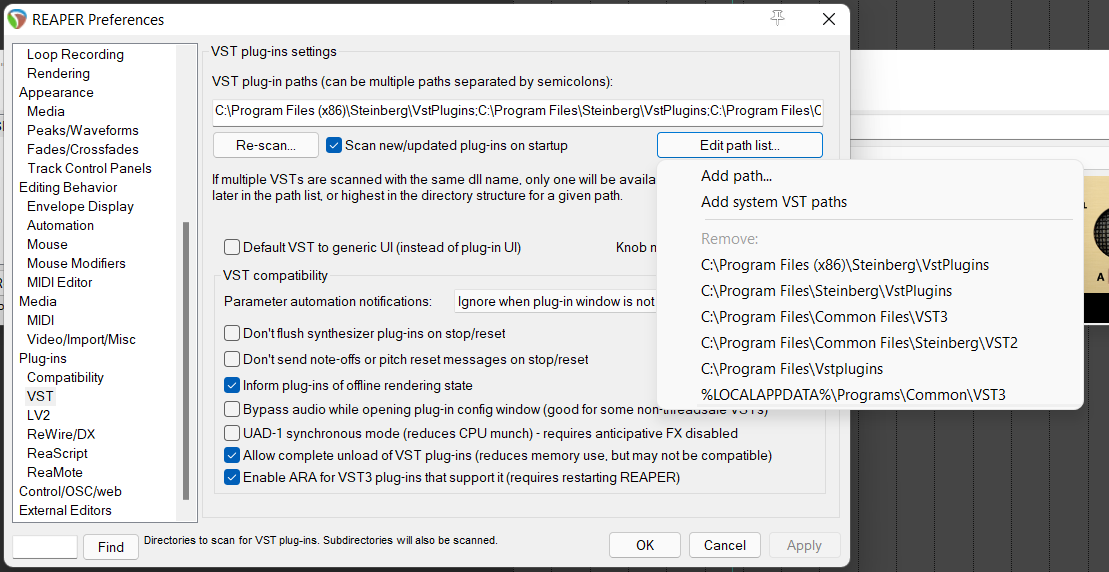Open ReWire/DX settings page

(x=61, y=434)
